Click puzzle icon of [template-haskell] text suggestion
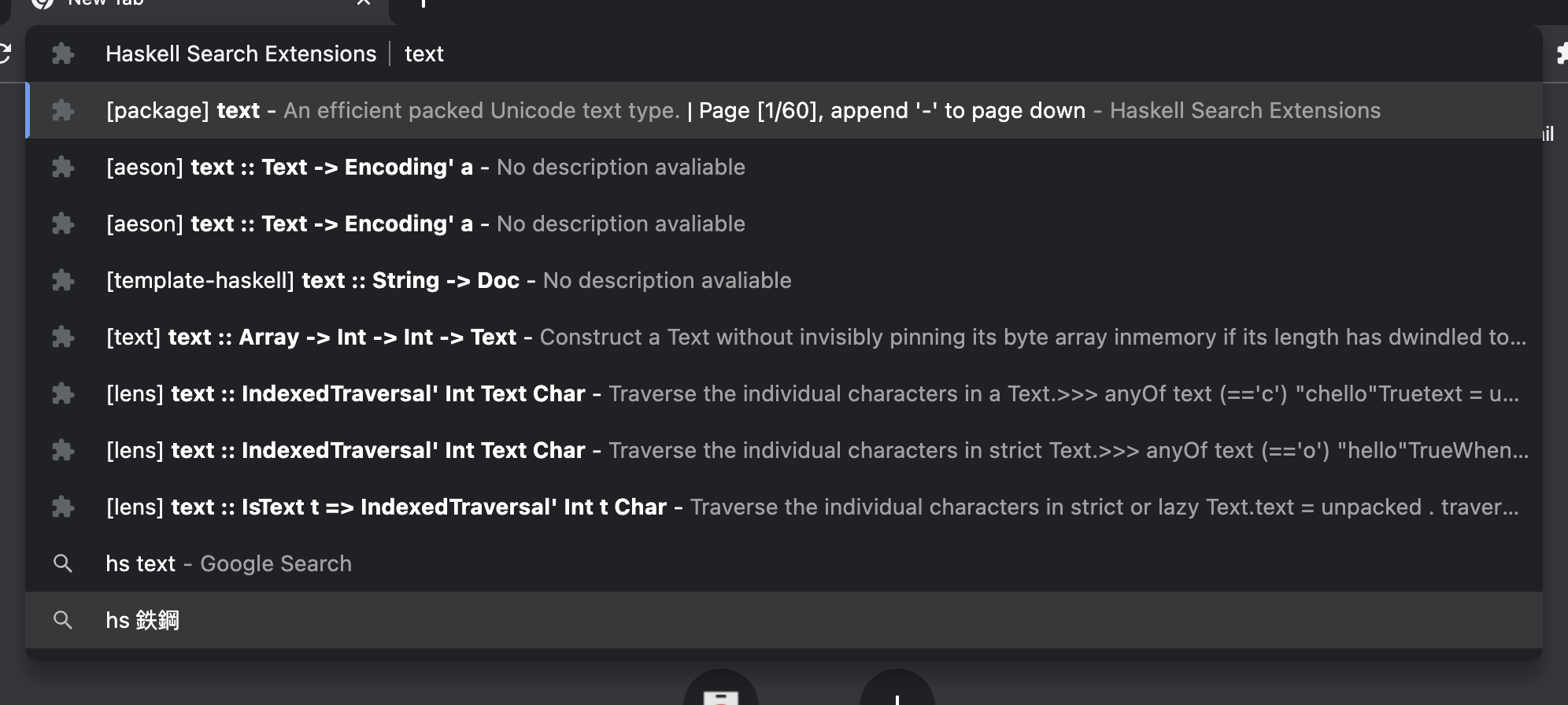Screen dimensions: 1568x705 pos(63,280)
